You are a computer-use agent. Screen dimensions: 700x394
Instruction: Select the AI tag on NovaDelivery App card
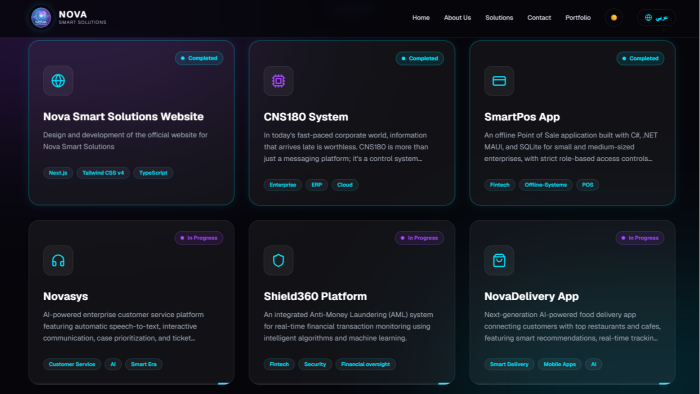click(x=594, y=364)
